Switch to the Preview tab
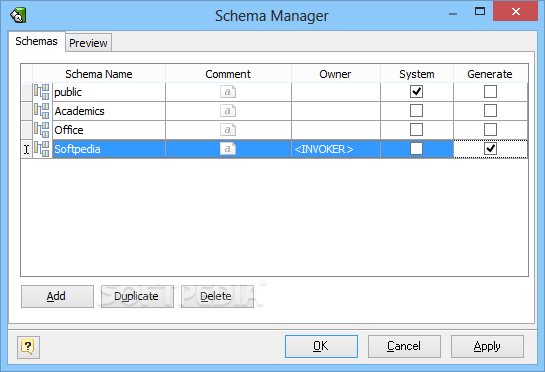This screenshot has height=372, width=545. (x=88, y=43)
